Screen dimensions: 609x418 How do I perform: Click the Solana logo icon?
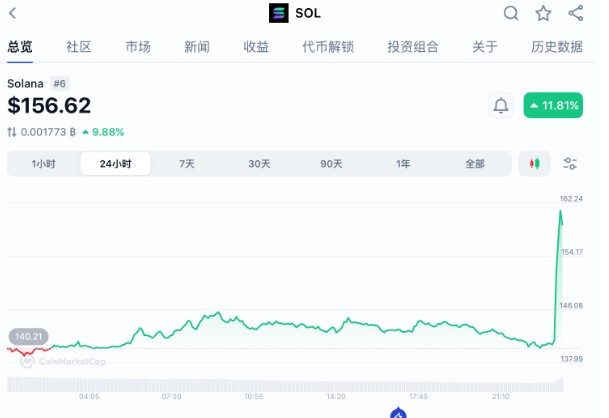(279, 13)
